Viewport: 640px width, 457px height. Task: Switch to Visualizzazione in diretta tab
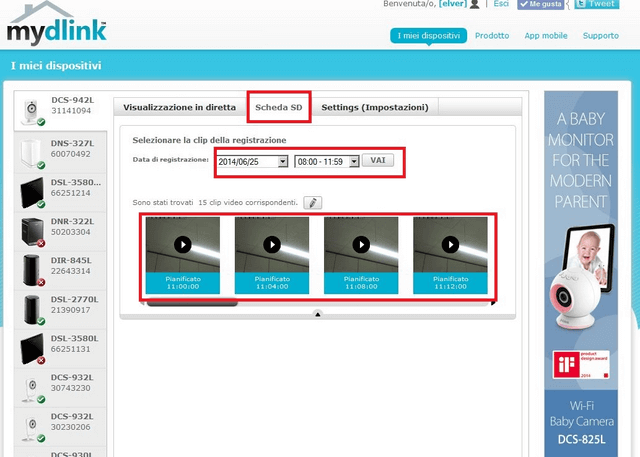180,108
